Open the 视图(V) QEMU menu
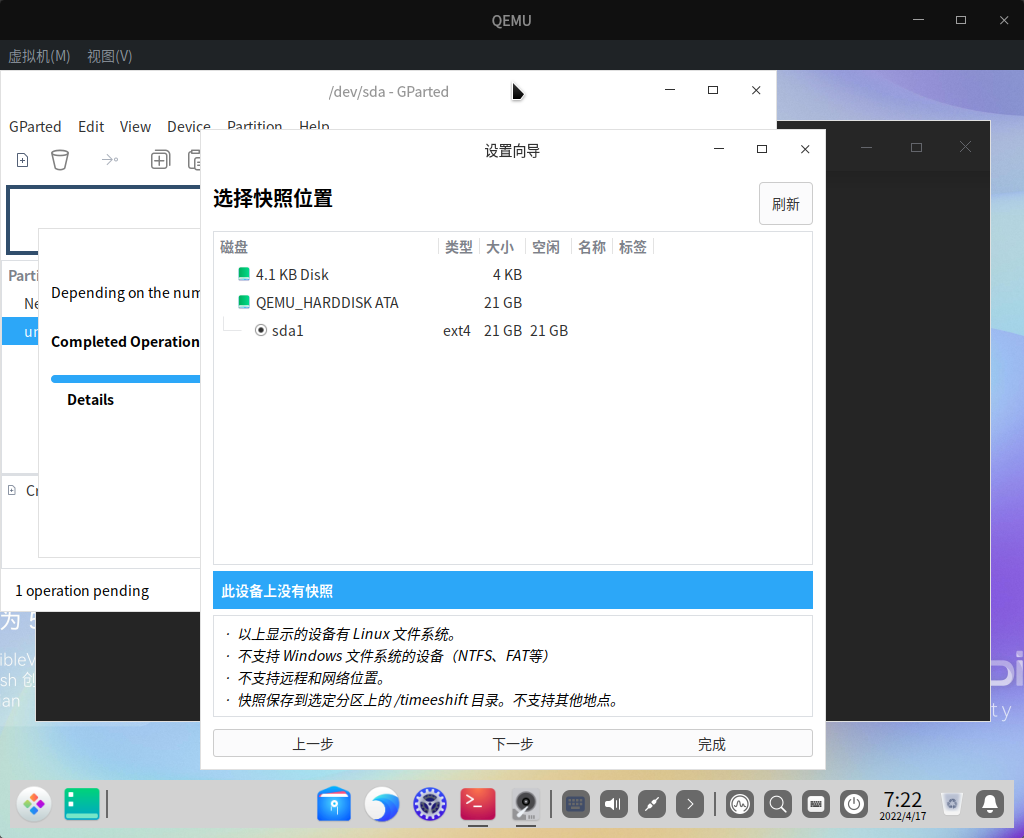1024x838 pixels. 110,56
